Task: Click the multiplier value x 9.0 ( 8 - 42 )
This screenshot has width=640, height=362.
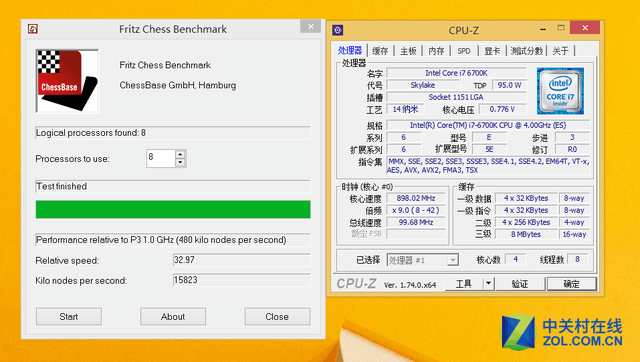Action: point(416,210)
